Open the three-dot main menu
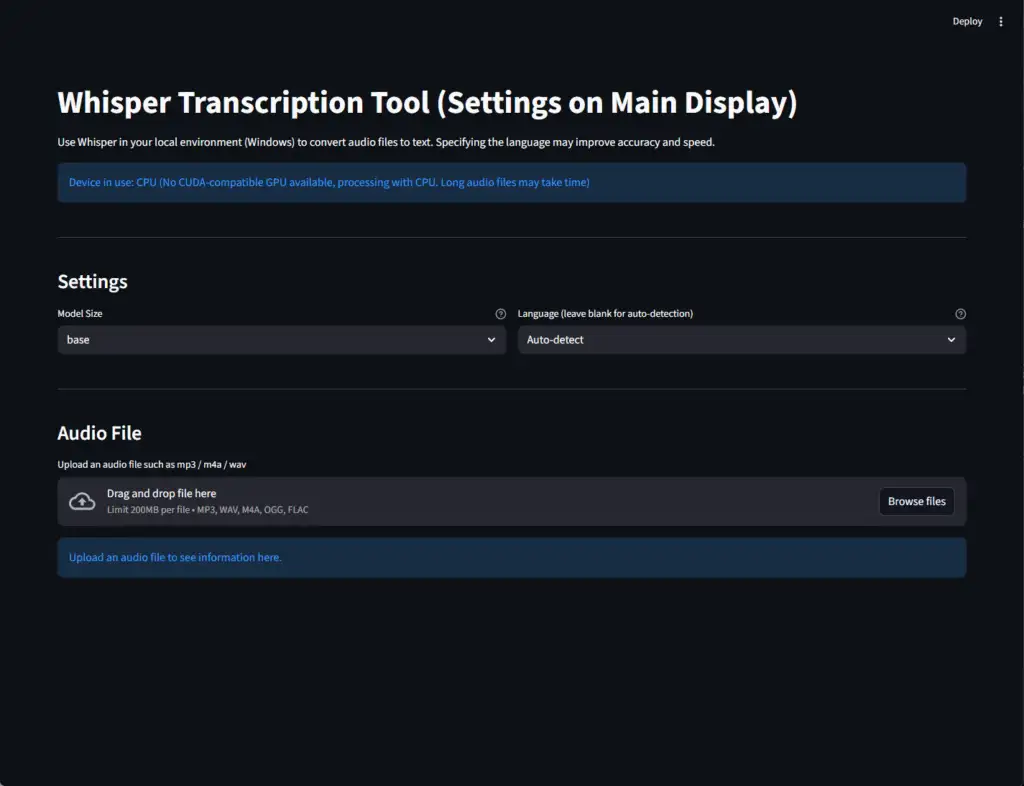The image size is (1024, 786). [x=1001, y=22]
